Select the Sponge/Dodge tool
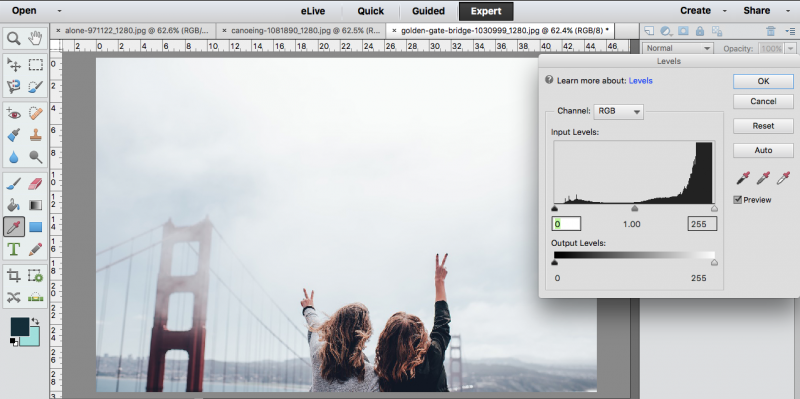 point(35,157)
